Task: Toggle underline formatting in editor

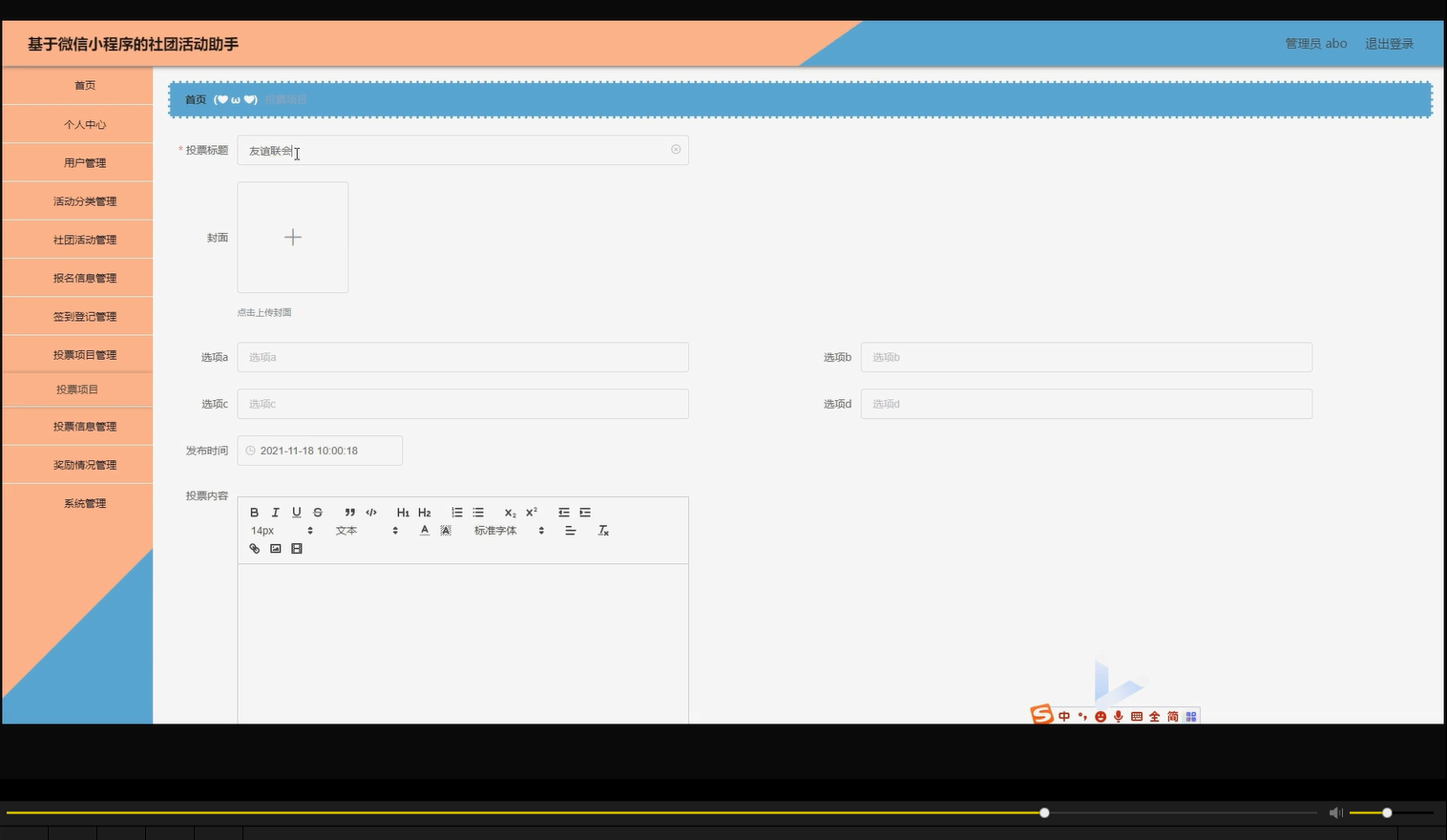Action: (297, 513)
